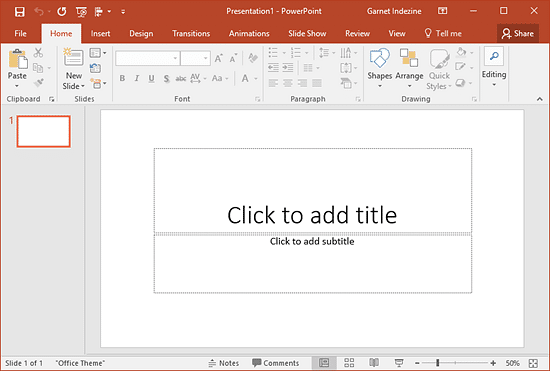Viewport: 550px width, 371px height.
Task: Expand the Paste options arrow
Action: (x=17, y=86)
